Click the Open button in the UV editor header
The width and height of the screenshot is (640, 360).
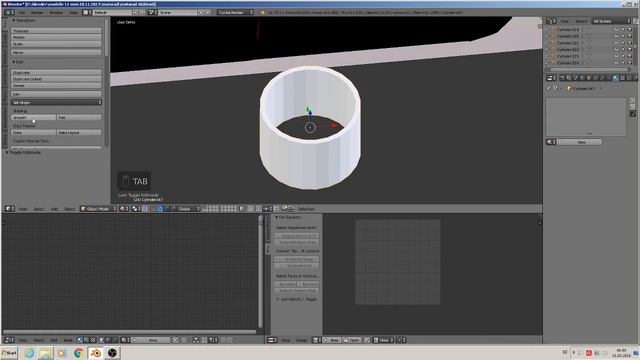(351, 340)
